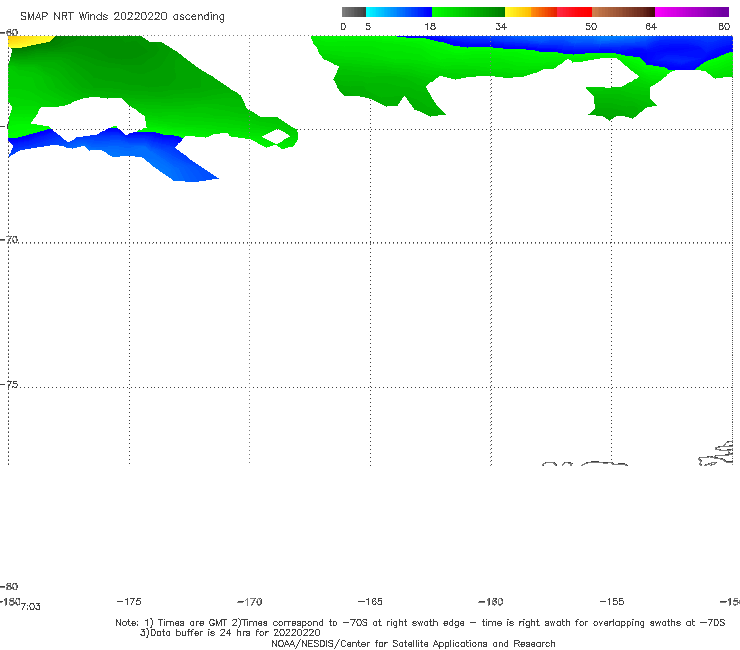Click the latitude label '-75'

pos(9,384)
